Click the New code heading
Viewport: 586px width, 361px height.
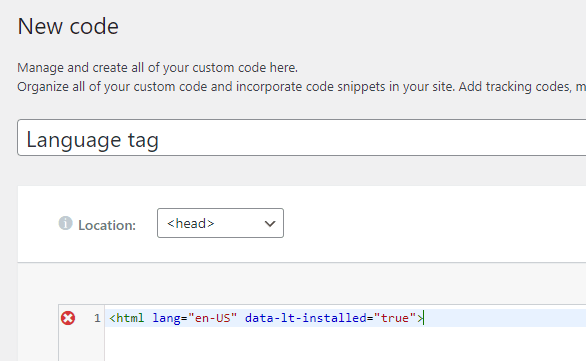tap(68, 26)
